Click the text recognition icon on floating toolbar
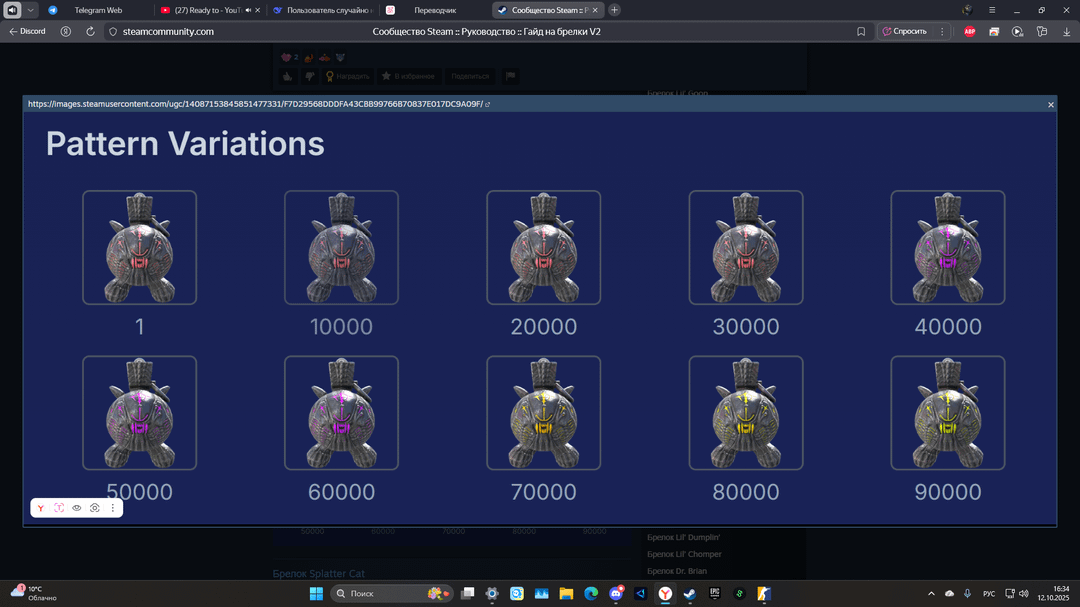1080x607 pixels. (x=59, y=508)
